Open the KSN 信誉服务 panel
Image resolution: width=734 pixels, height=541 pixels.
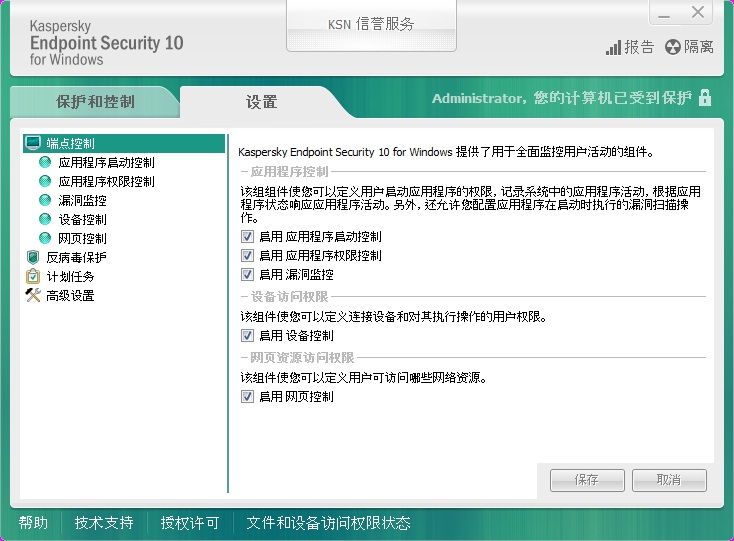click(x=371, y=24)
